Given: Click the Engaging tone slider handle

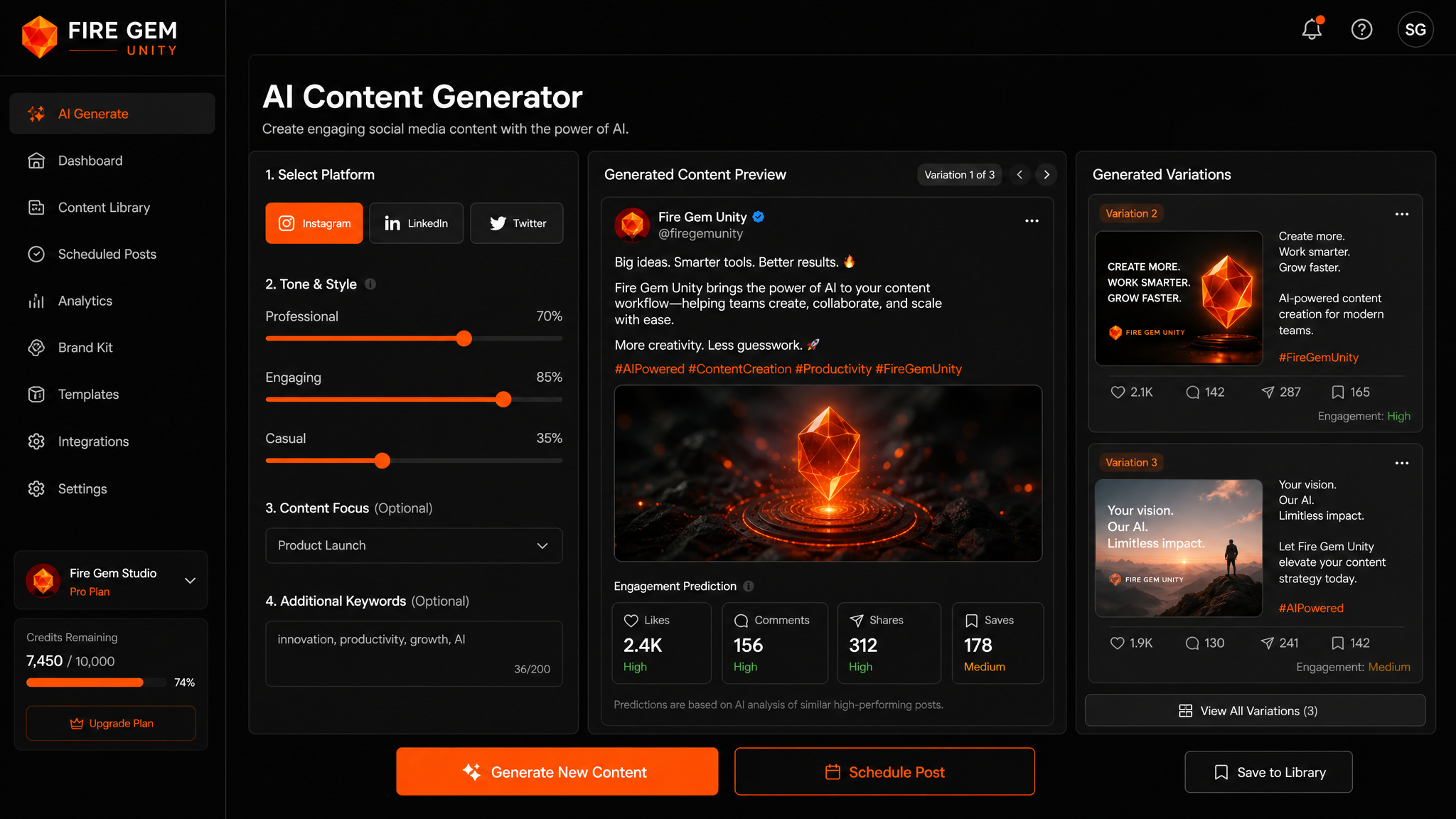Looking at the screenshot, I should (x=503, y=400).
